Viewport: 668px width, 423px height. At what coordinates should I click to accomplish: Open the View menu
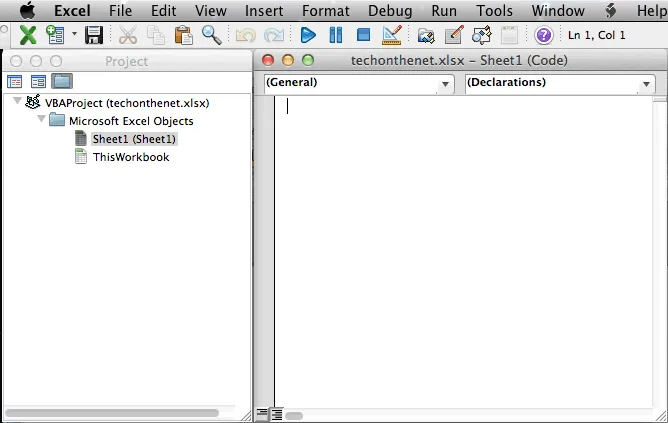point(211,11)
